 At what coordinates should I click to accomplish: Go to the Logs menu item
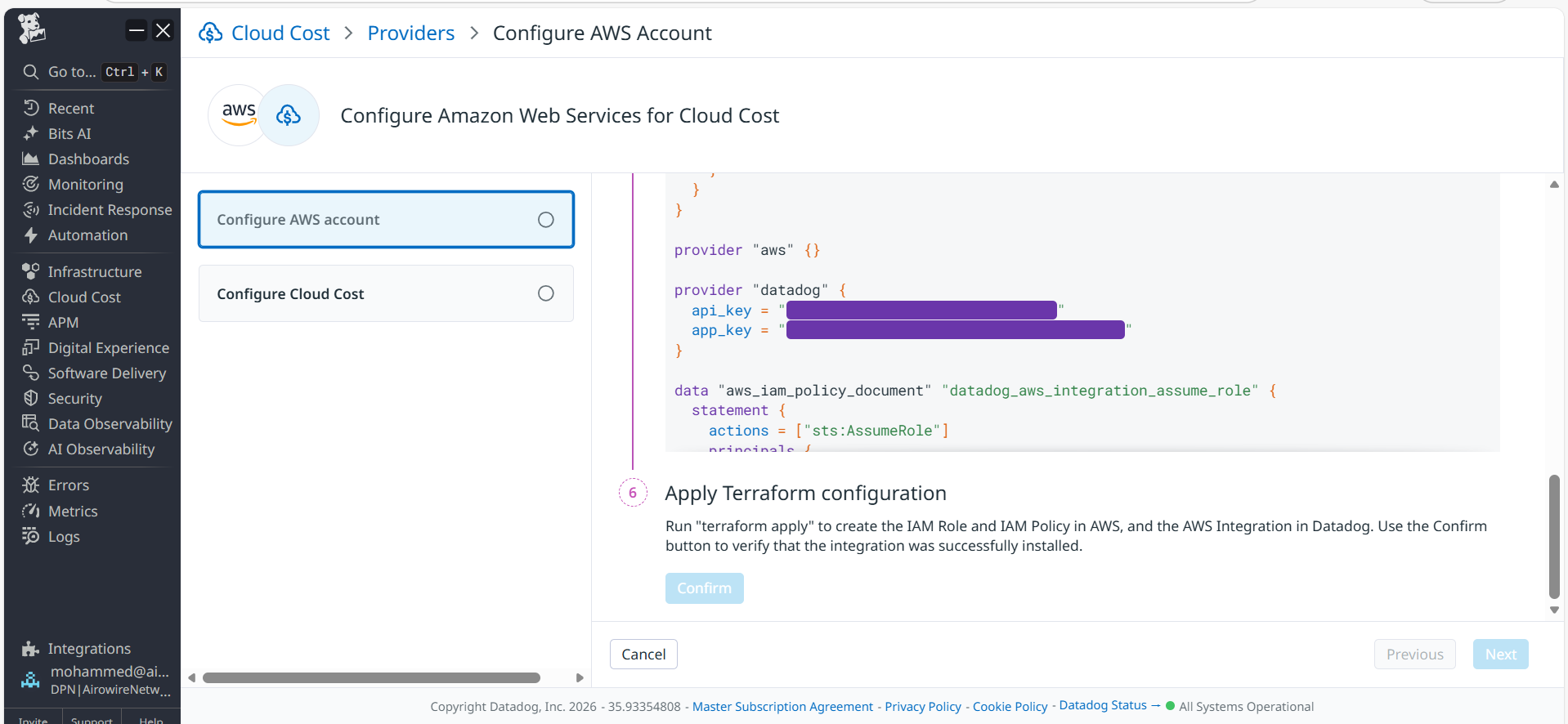(x=64, y=536)
